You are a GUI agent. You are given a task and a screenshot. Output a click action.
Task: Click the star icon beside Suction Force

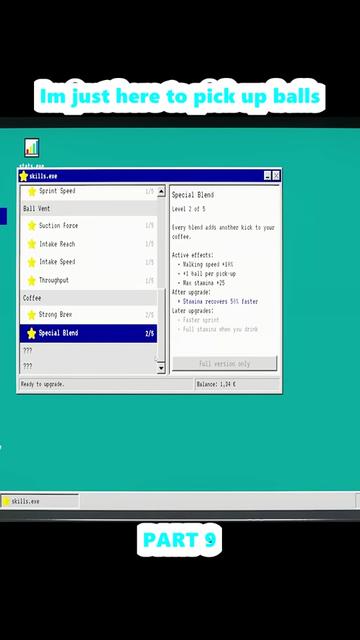click(x=32, y=226)
